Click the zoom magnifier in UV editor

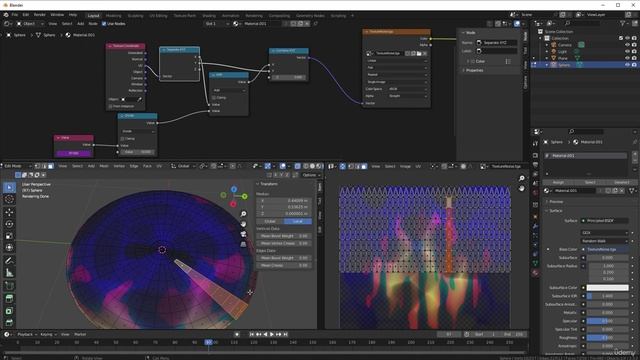521,178
